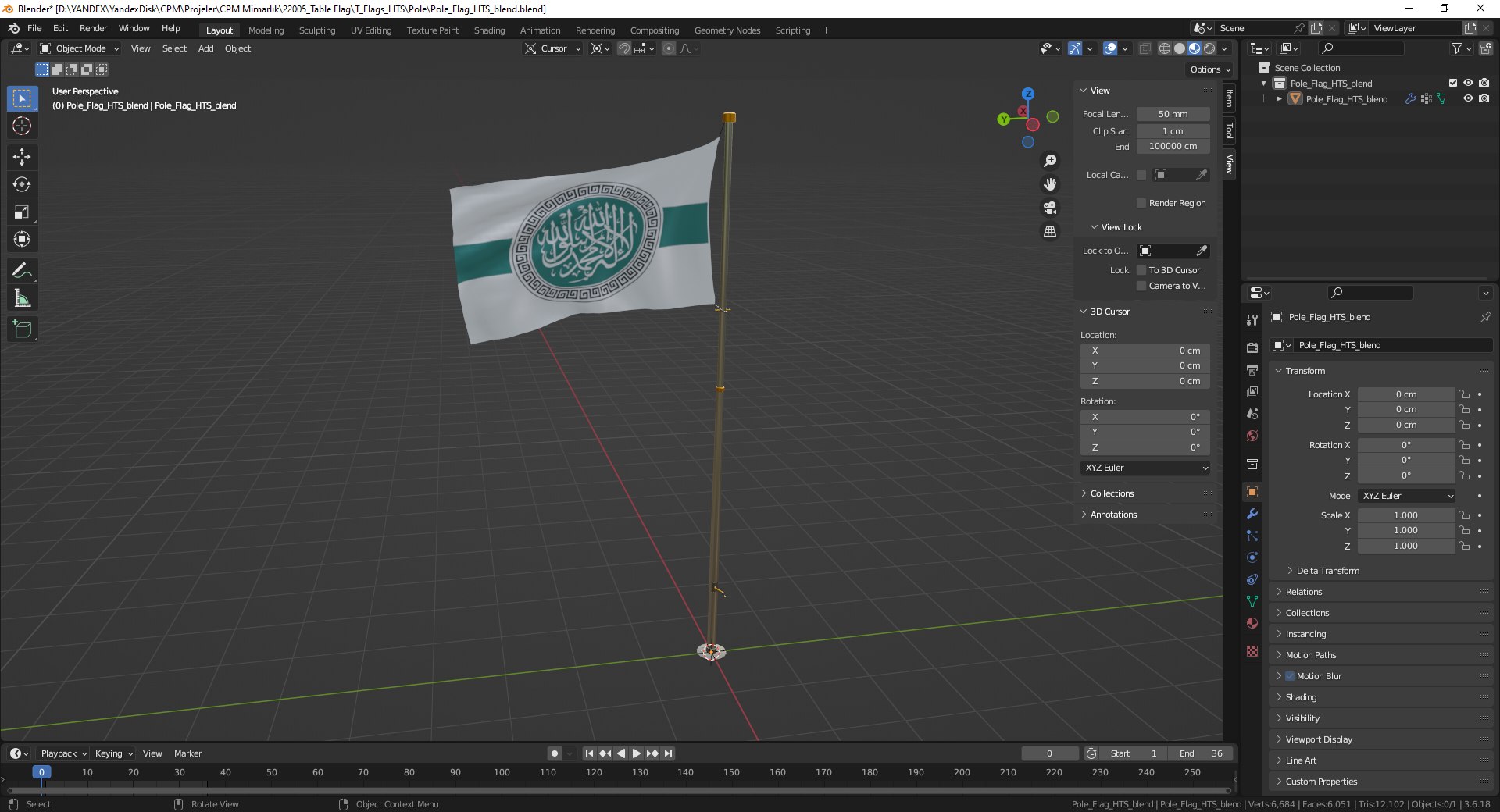Select the Transform tool
Screen dimensions: 1500x812
pos(22,240)
